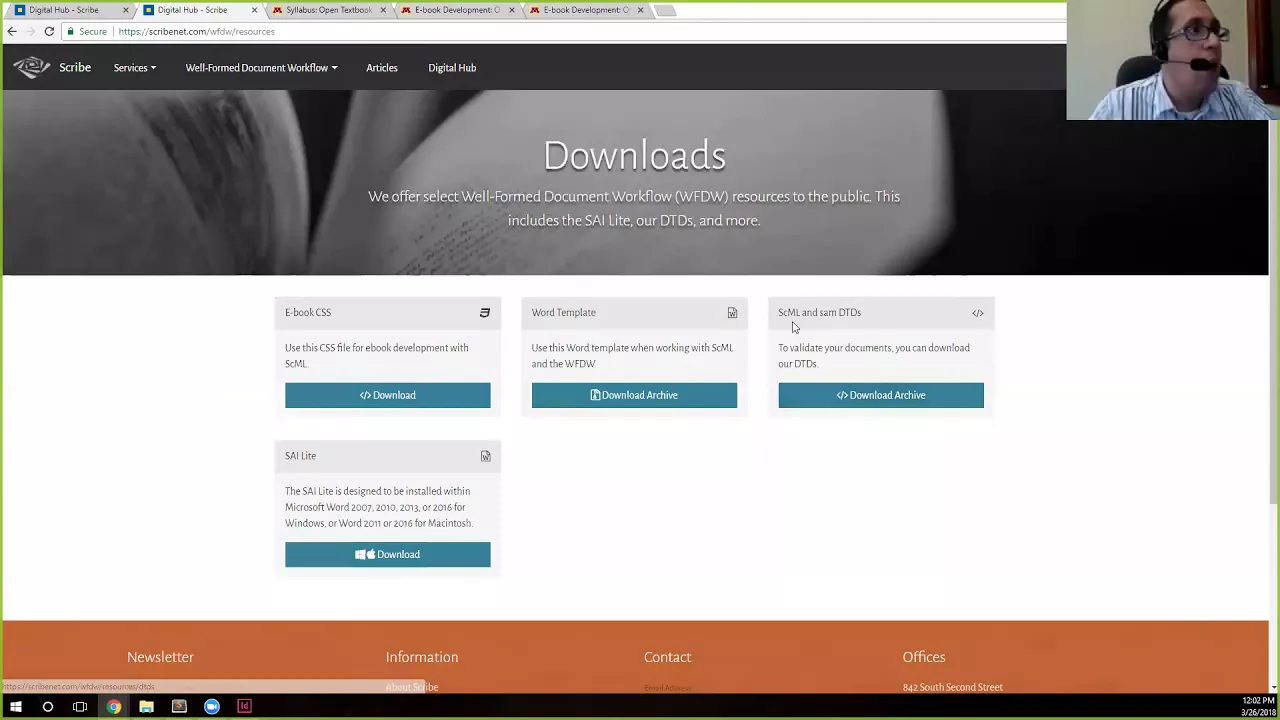Image resolution: width=1280 pixels, height=720 pixels.
Task: Close the Syllabus: Open Textbook tab
Action: pos(383,10)
